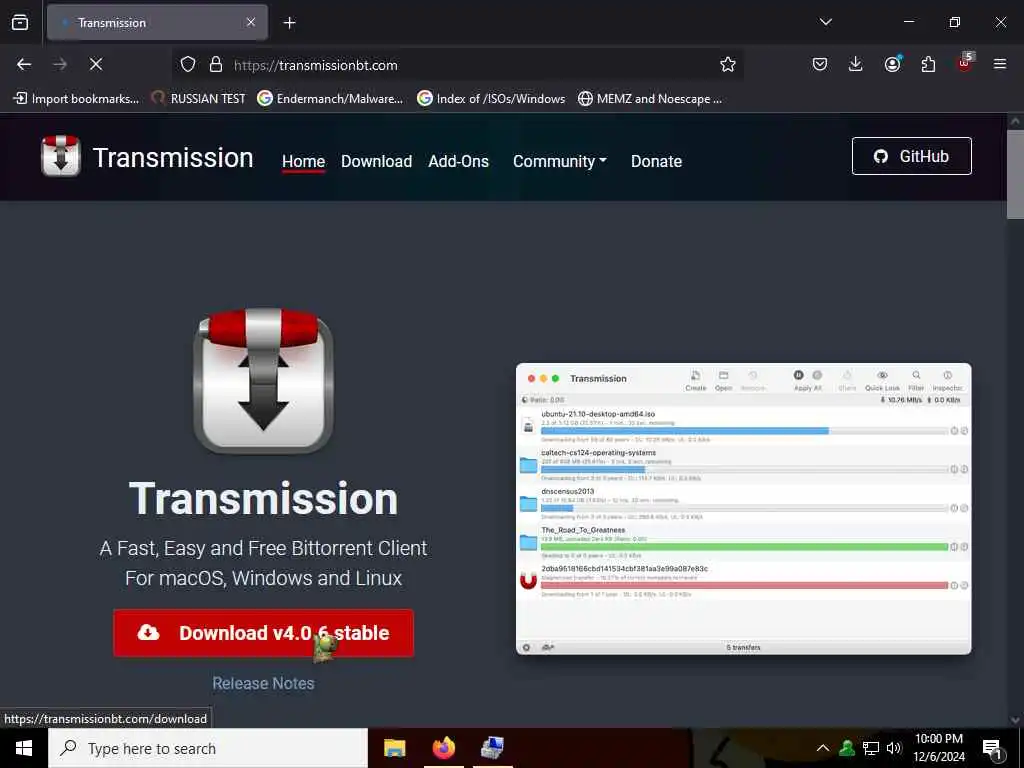The width and height of the screenshot is (1024, 768).
Task: Click the taskbar clock showing 10:00 PM
Action: click(938, 748)
